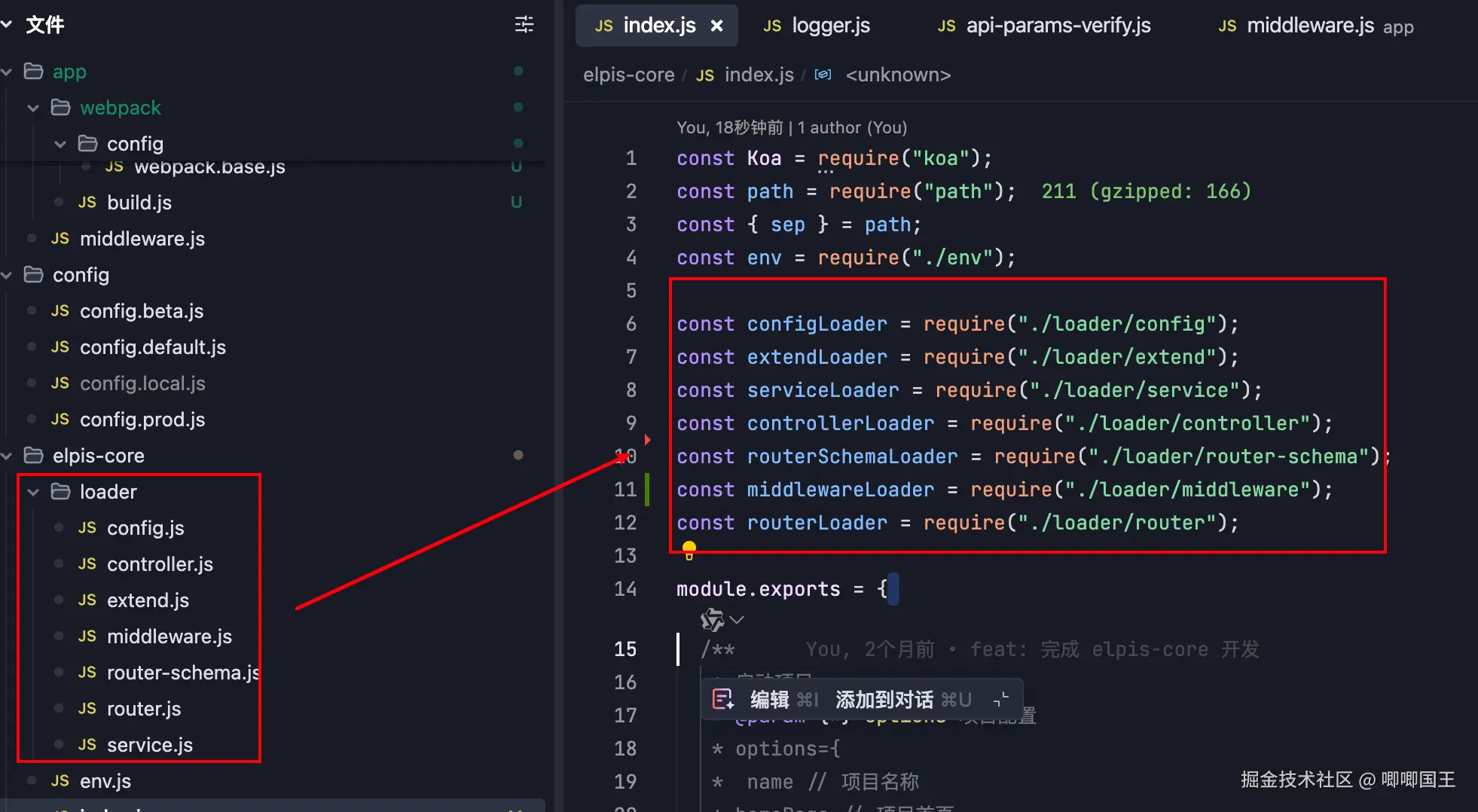Image resolution: width=1478 pixels, height=812 pixels.
Task: Click folder icon of app
Action: tap(33, 72)
